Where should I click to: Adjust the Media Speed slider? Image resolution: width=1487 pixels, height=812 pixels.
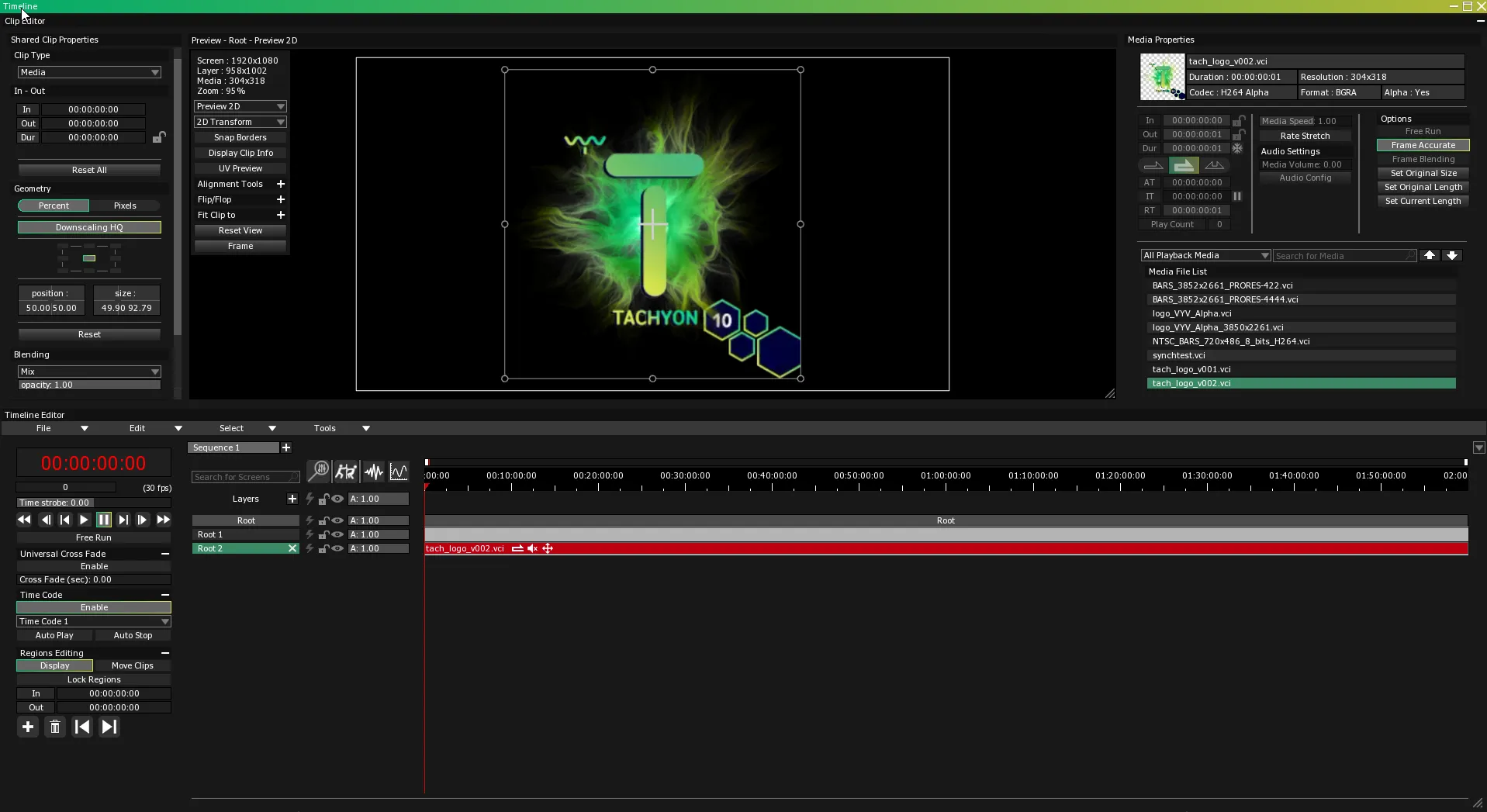point(1305,121)
